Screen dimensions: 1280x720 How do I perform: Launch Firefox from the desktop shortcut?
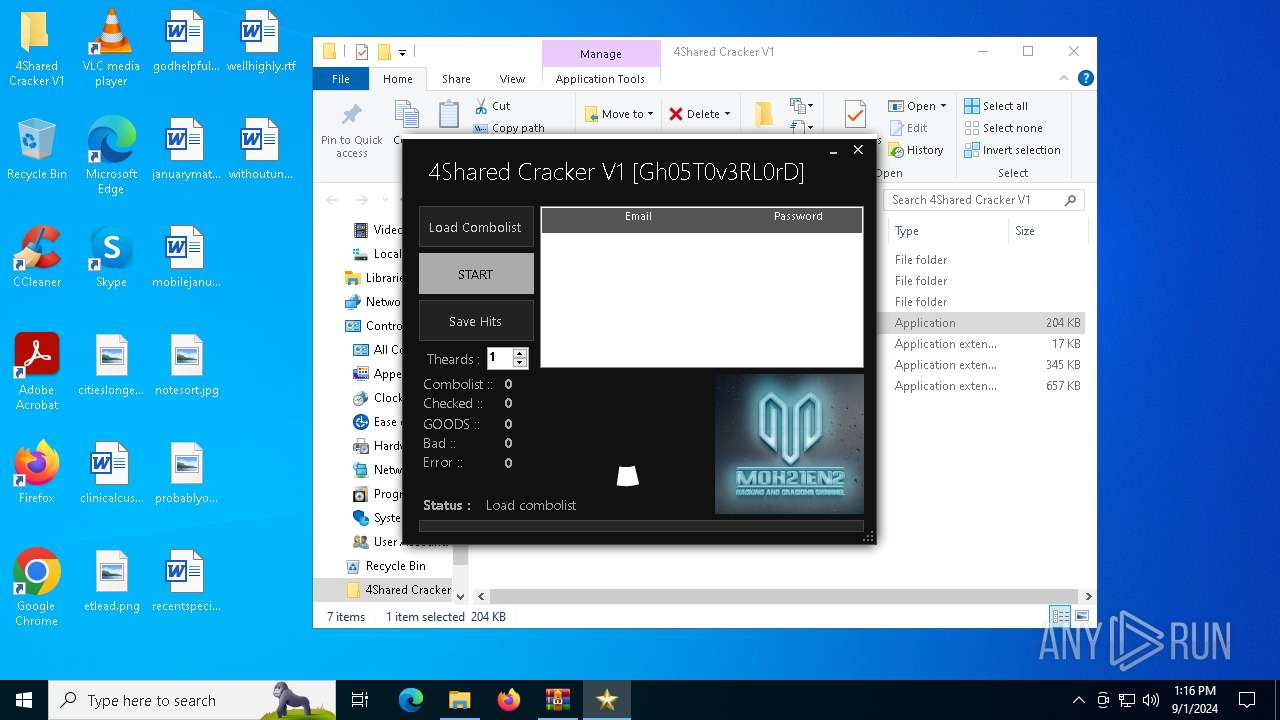(36, 473)
